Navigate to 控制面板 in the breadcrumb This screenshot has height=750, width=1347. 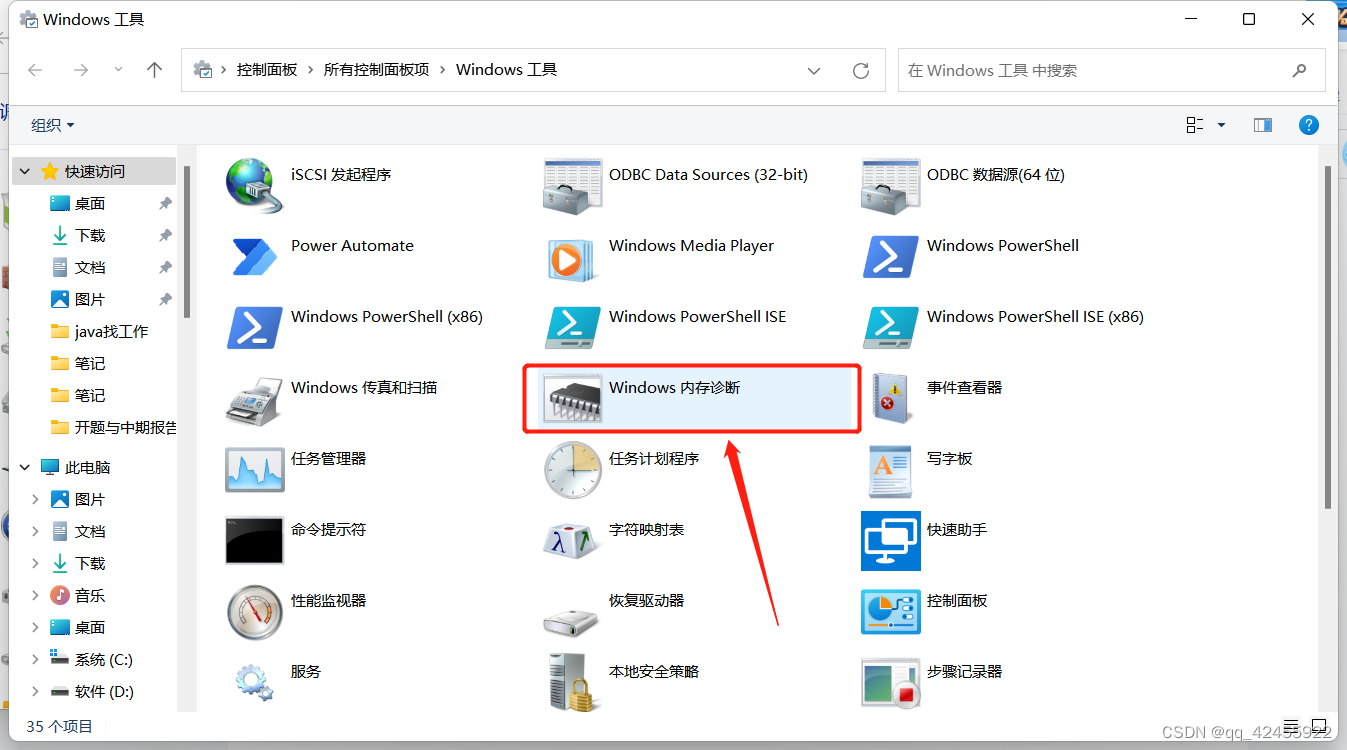click(267, 70)
